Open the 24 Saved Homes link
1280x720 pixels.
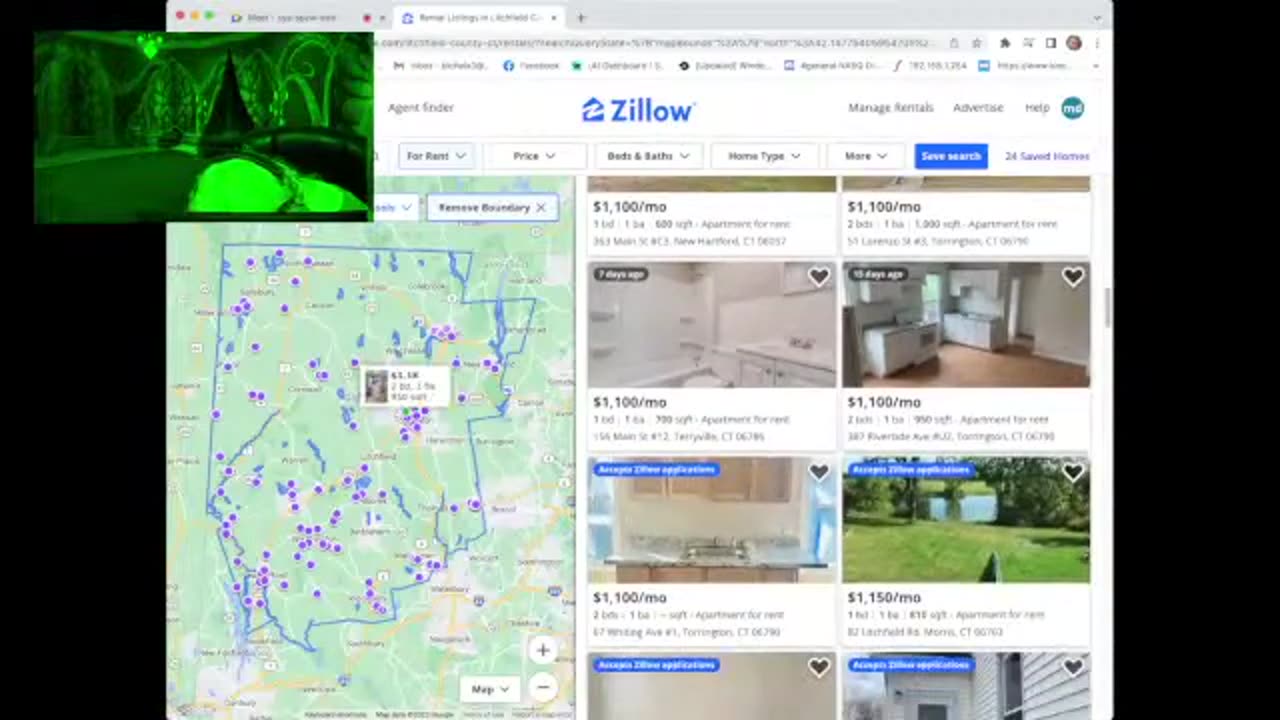[1047, 156]
